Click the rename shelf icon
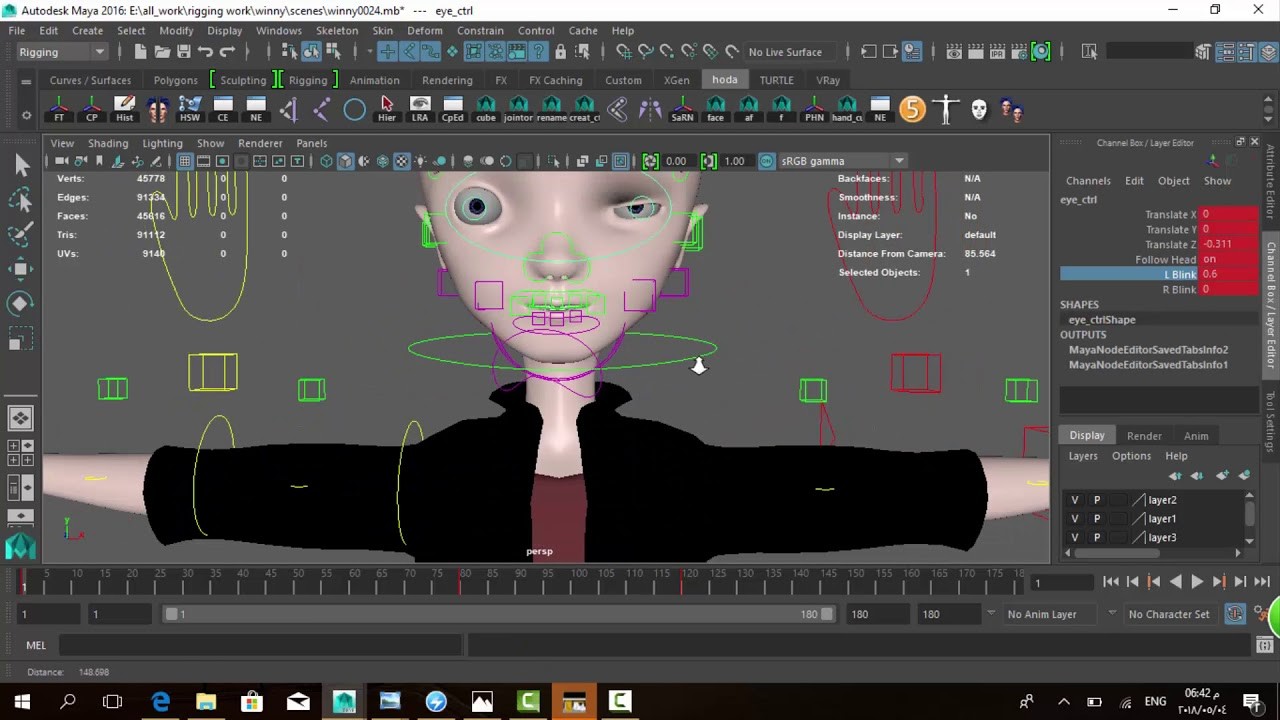Viewport: 1280px width, 720px height. [551, 108]
